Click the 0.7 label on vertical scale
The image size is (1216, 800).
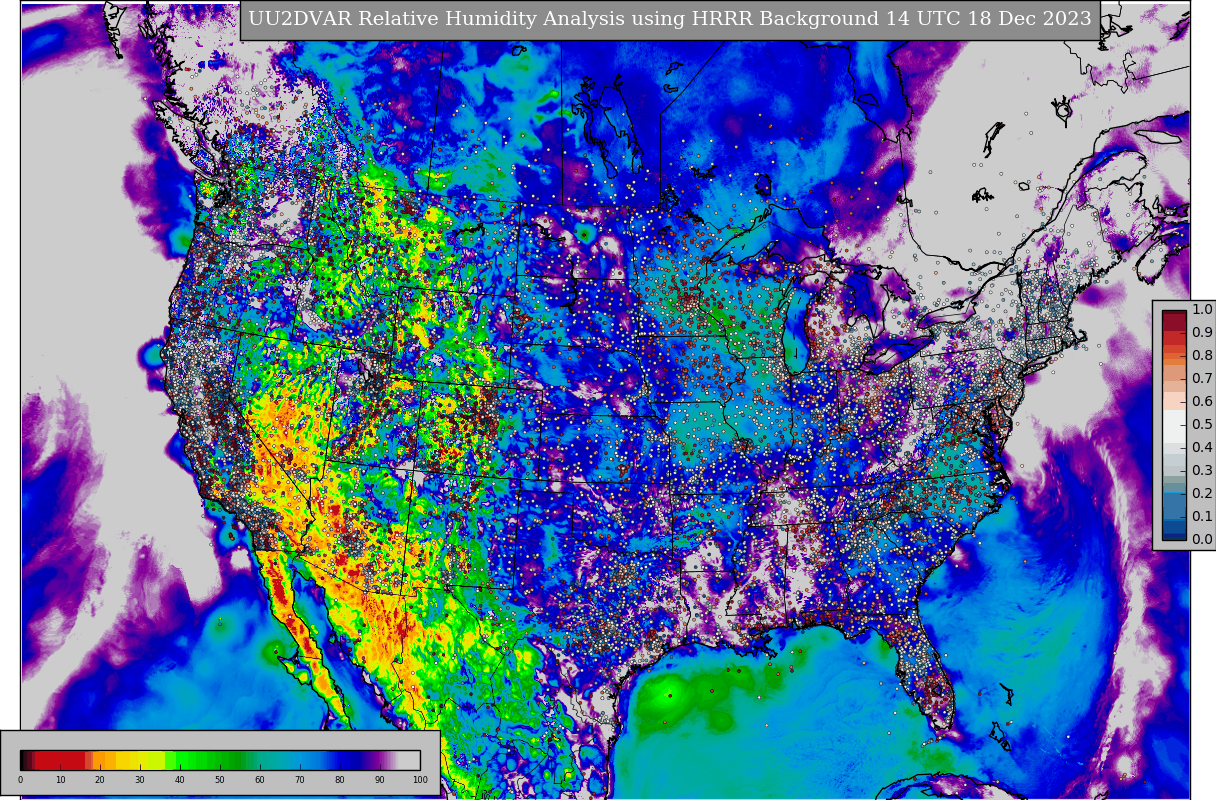(x=1202, y=378)
